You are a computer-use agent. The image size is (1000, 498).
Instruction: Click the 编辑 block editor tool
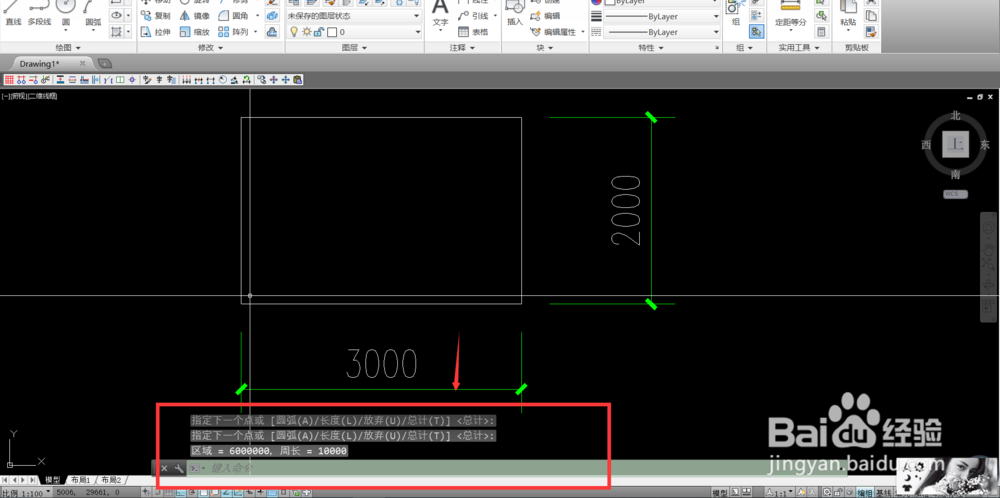point(546,16)
